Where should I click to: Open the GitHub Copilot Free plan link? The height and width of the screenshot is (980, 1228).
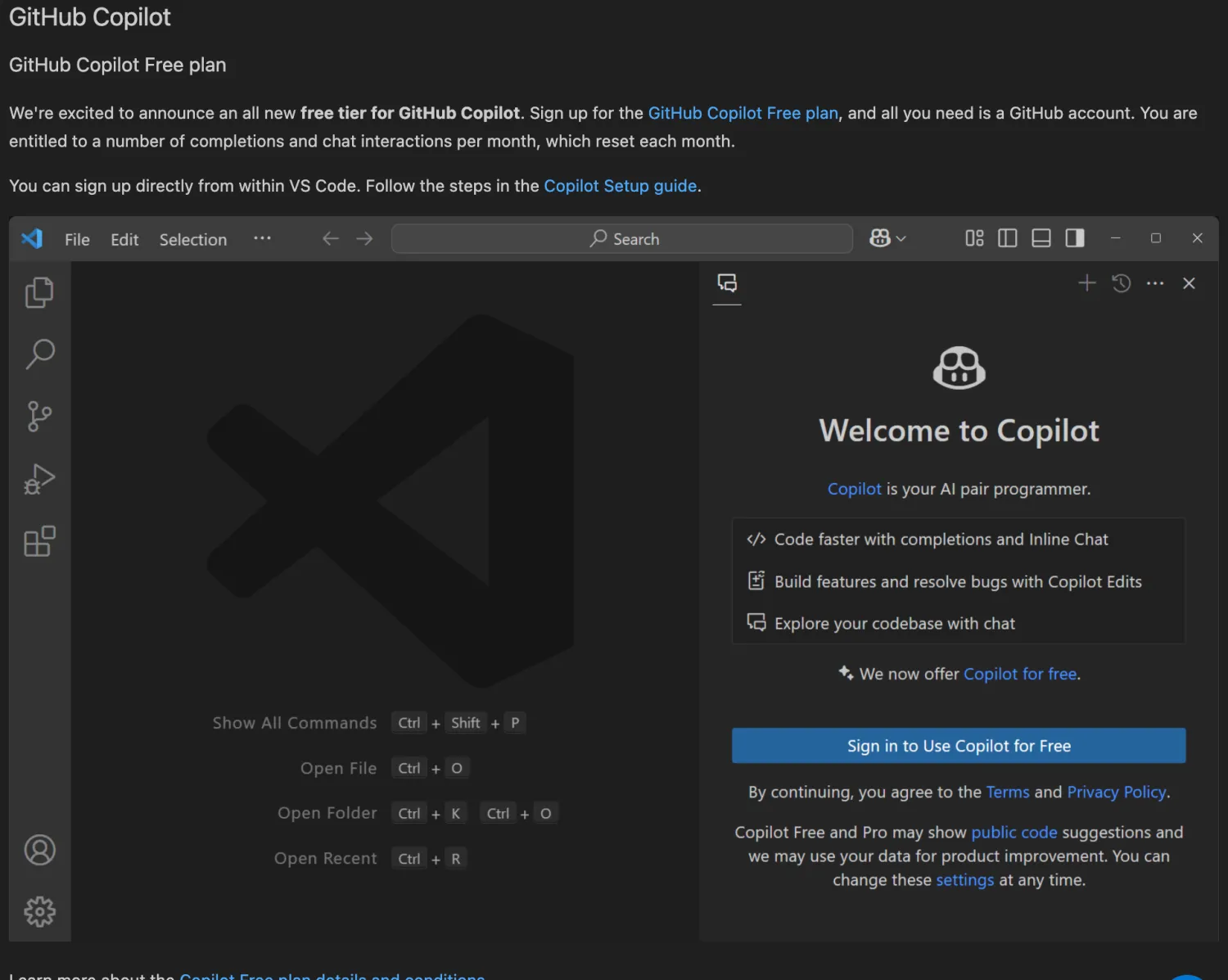[x=743, y=113]
